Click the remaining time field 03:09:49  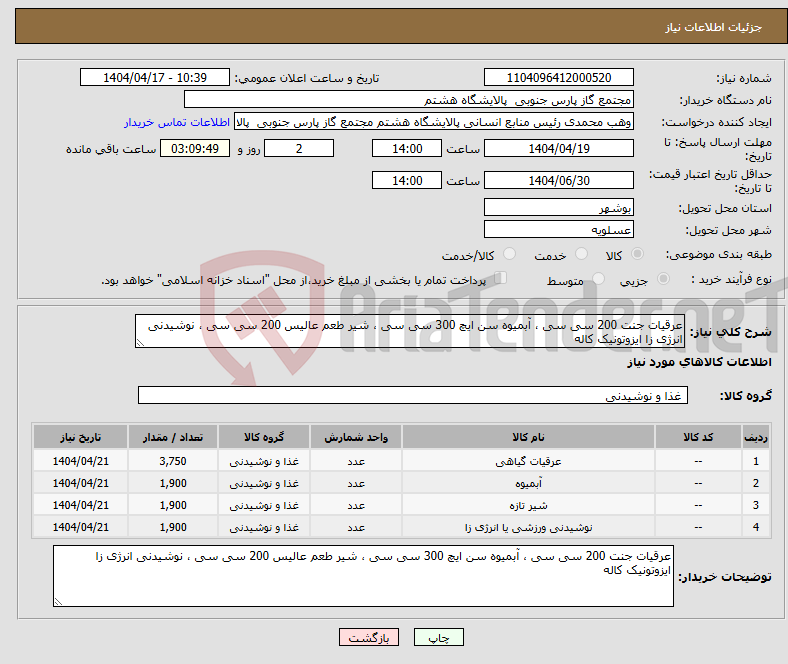(x=195, y=148)
